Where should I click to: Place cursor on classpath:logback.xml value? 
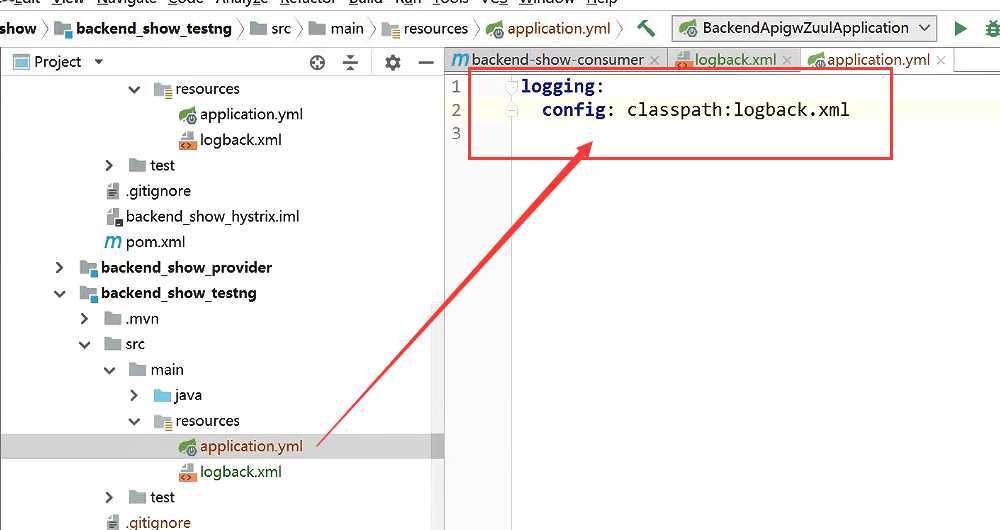[x=738, y=110]
